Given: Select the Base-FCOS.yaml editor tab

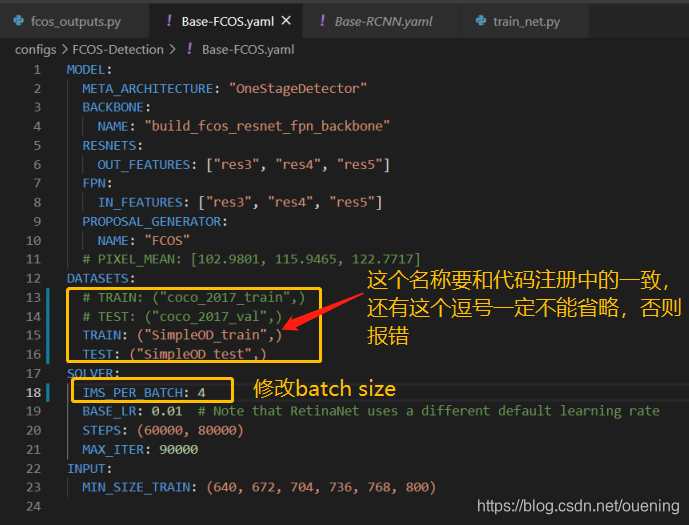Looking at the screenshot, I should [x=227, y=21].
